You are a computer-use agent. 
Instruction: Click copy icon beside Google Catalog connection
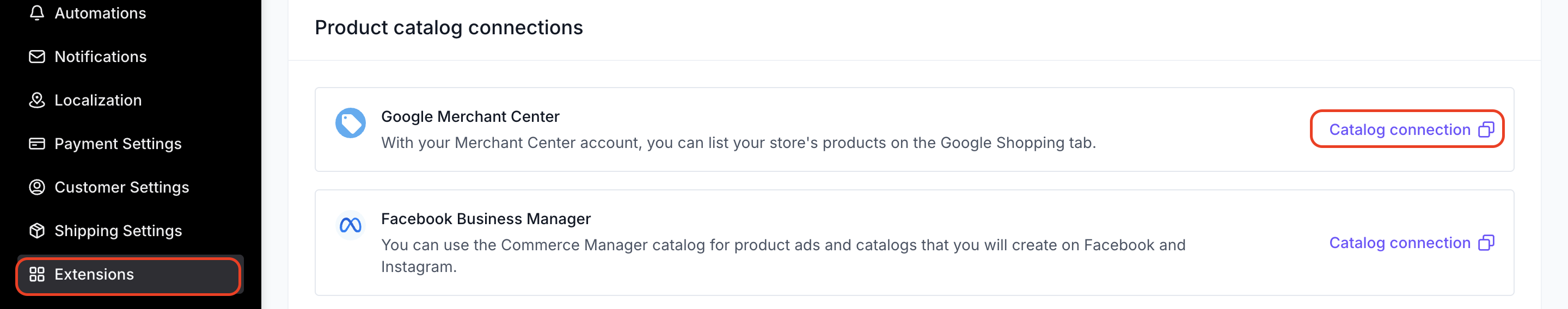click(x=1486, y=129)
